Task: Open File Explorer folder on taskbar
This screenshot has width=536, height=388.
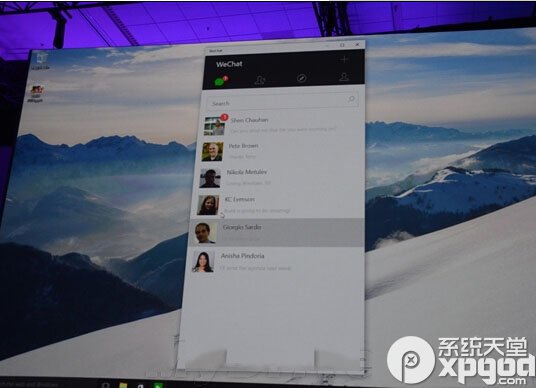Action: 123,385
